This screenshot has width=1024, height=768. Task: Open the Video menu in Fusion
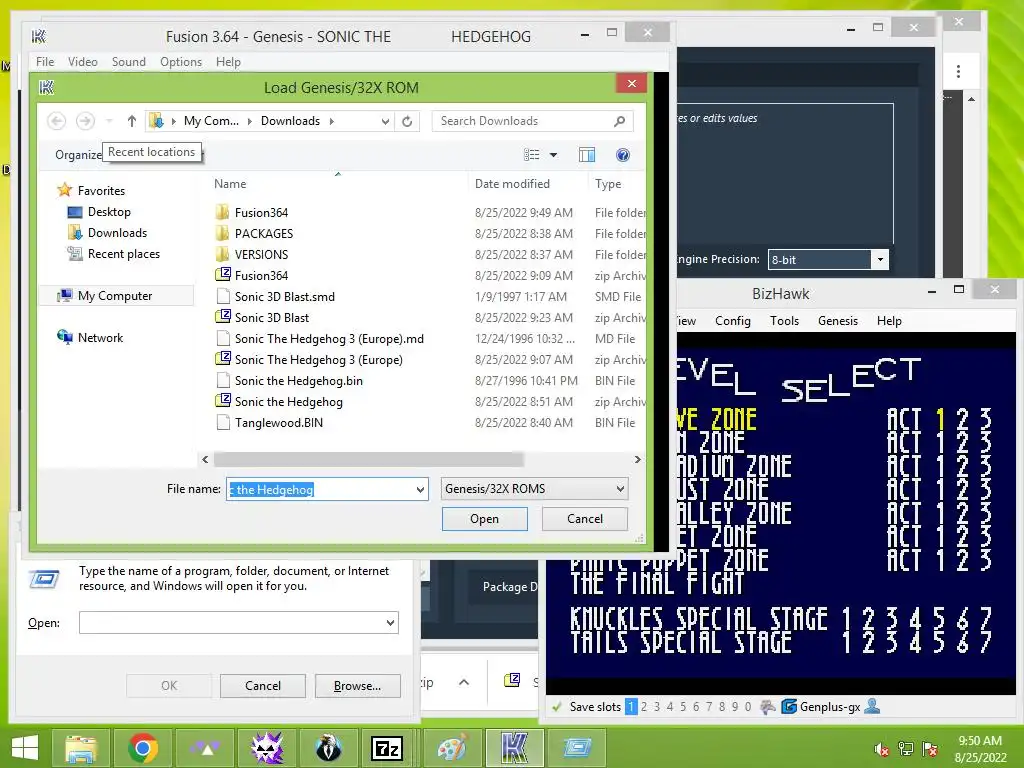pos(83,61)
